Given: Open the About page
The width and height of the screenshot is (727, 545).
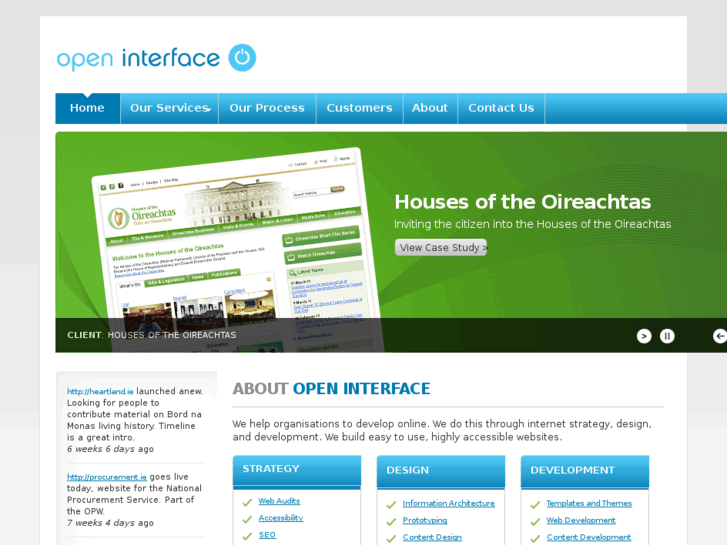Looking at the screenshot, I should (430, 108).
